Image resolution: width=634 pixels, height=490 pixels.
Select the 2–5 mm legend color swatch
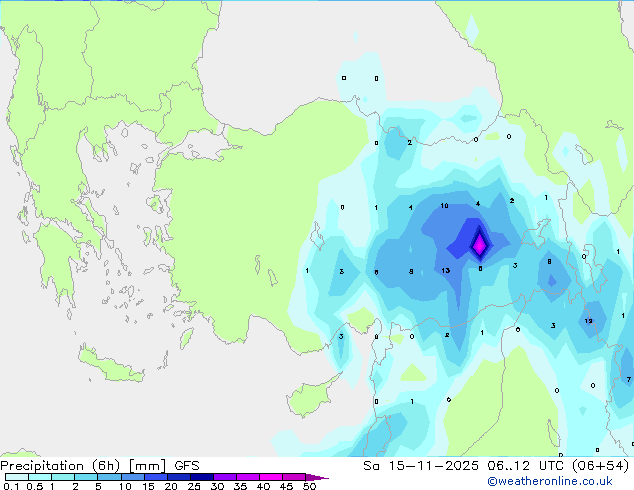pos(86,477)
